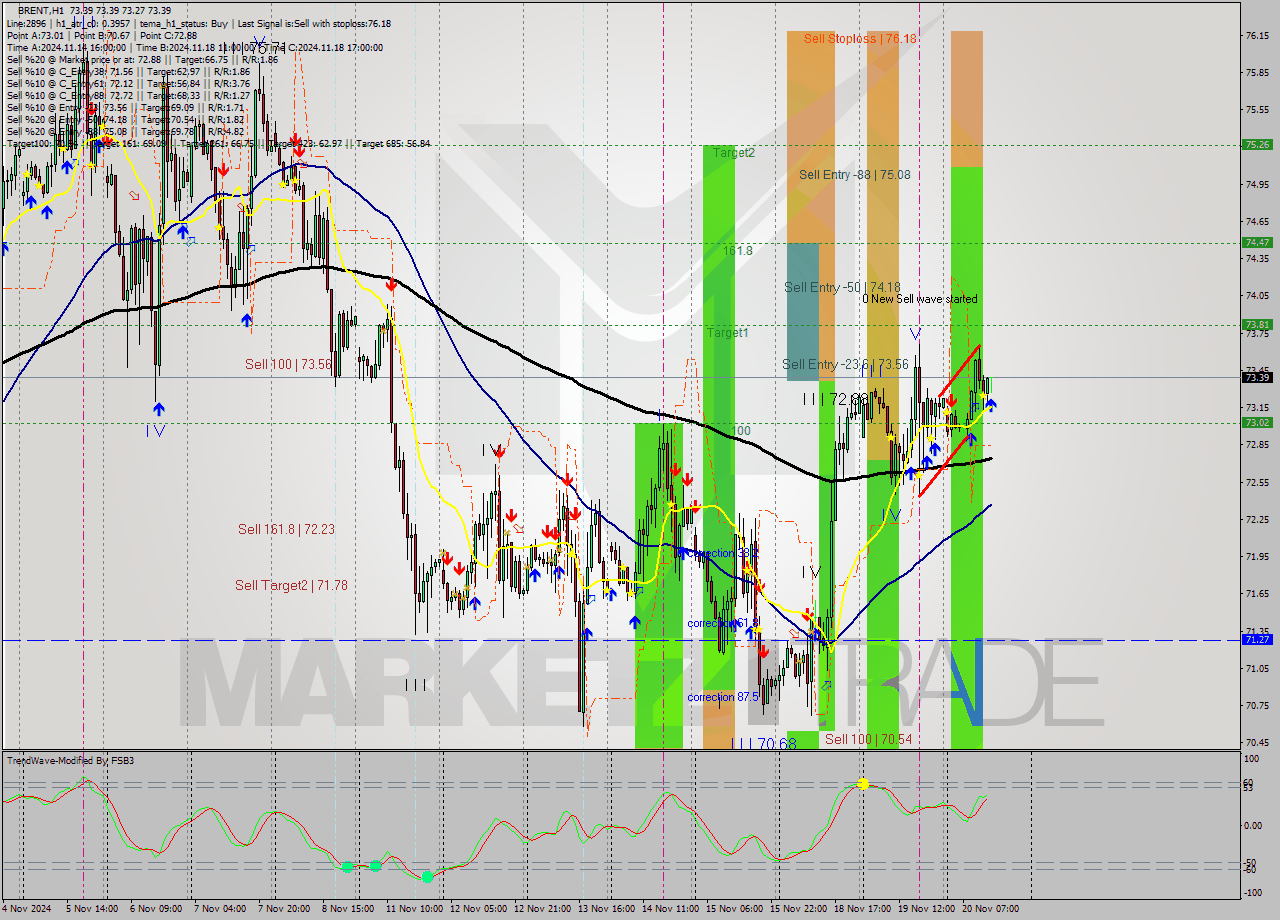Click the TrendWave-Modified By FSB3 indicator title

coord(70,761)
